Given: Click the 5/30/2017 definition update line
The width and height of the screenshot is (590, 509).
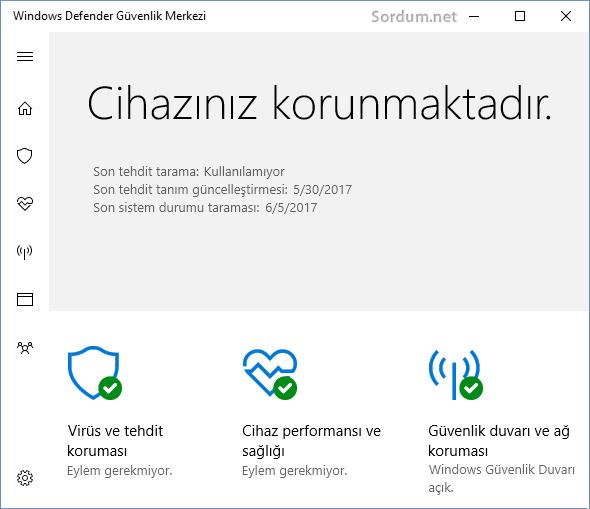Looking at the screenshot, I should 222,190.
